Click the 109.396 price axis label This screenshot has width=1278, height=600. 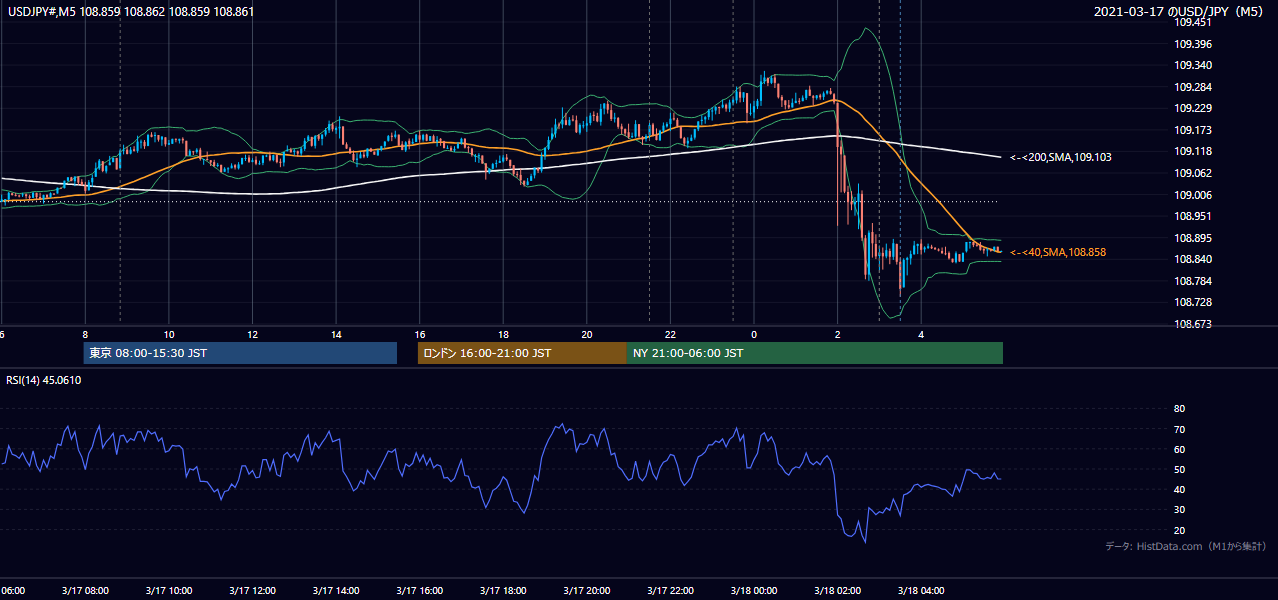click(x=1193, y=44)
